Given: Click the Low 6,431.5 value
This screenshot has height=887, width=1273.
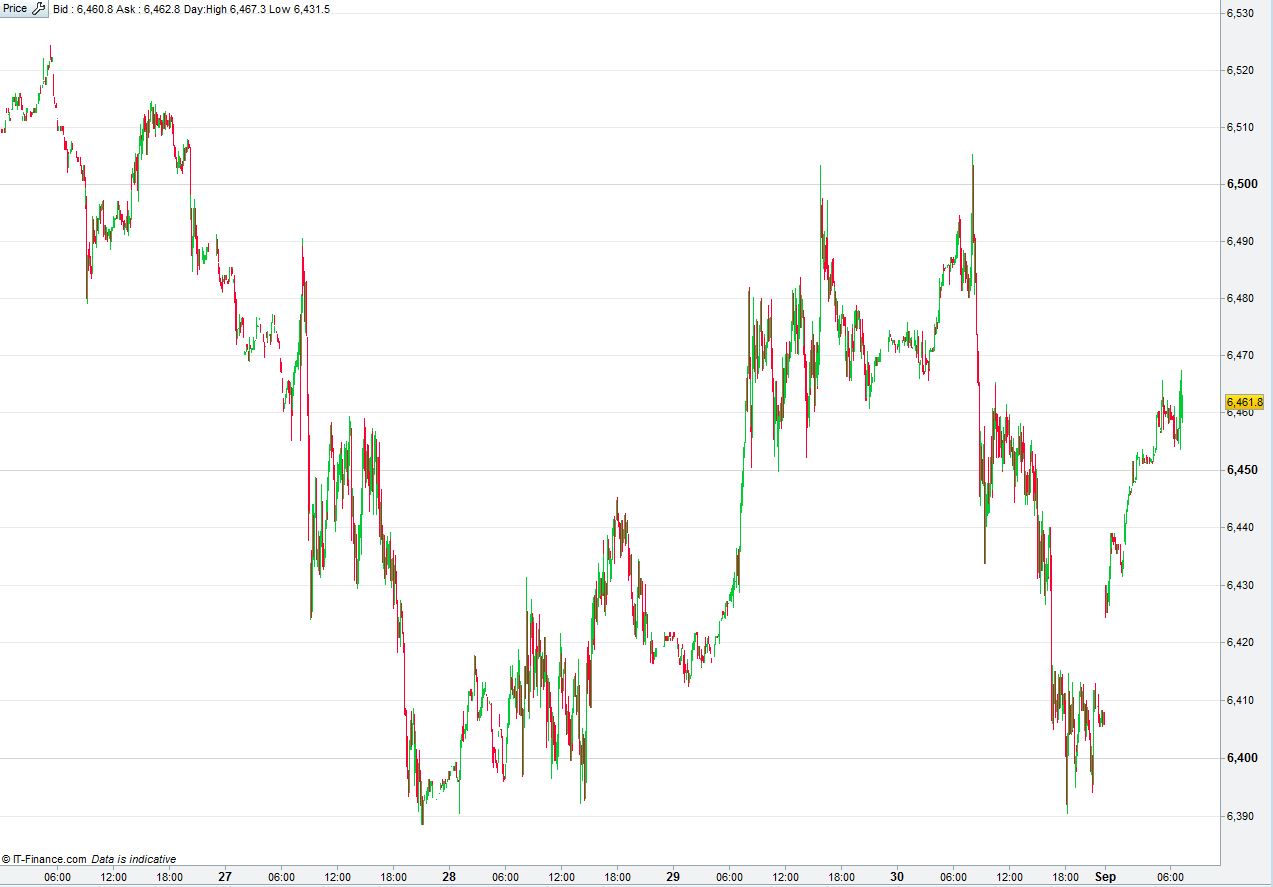Looking at the screenshot, I should coord(300,9).
